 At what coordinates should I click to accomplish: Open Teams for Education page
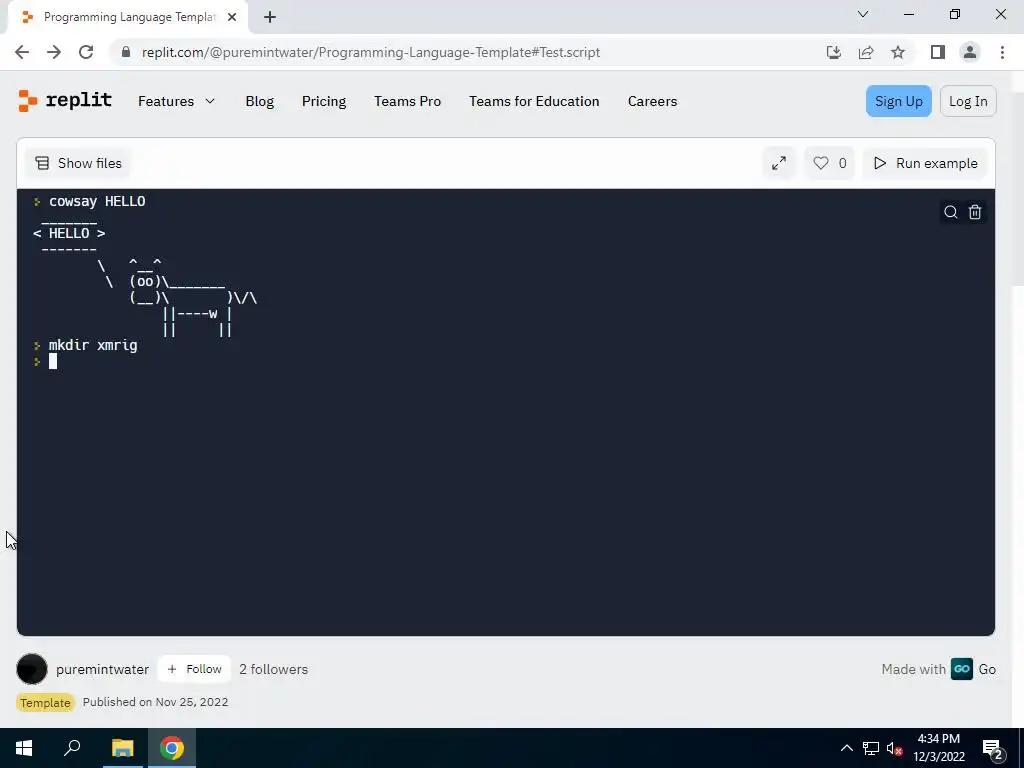pos(534,101)
